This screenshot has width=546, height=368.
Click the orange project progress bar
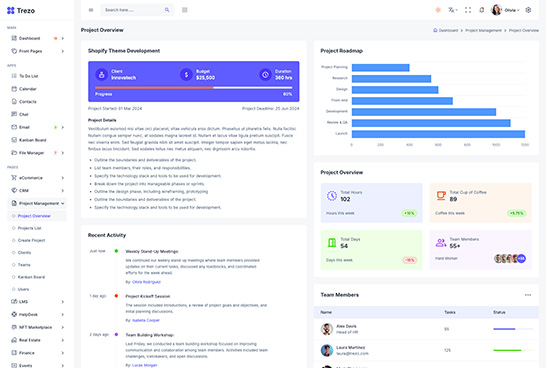tap(154, 88)
